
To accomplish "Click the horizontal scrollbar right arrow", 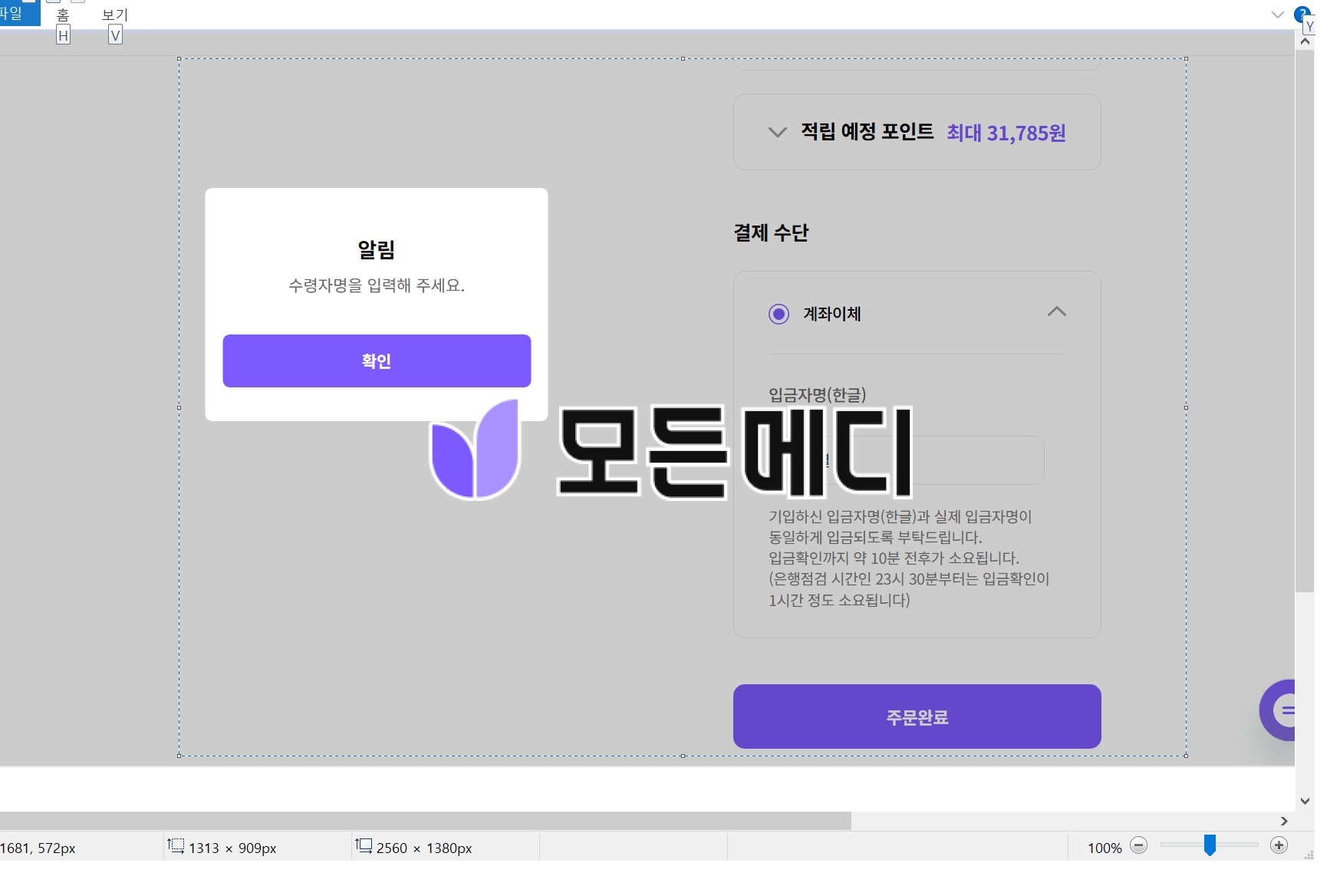I will pyautogui.click(x=1284, y=821).
